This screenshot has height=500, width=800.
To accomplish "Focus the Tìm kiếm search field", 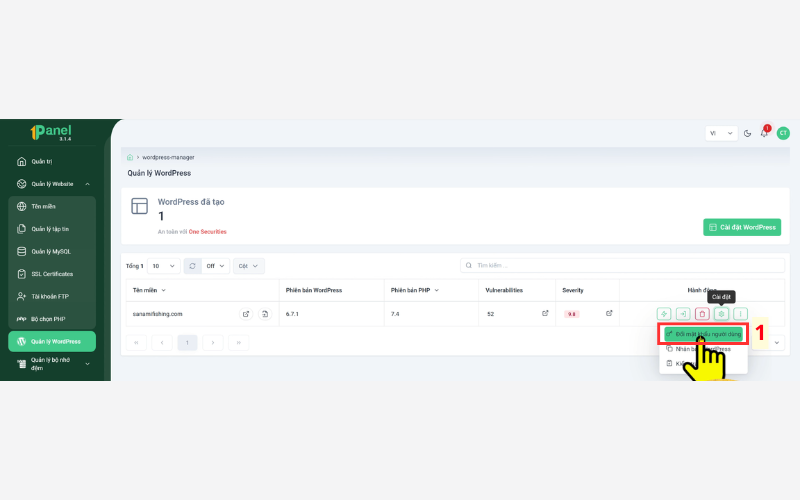I will click(622, 265).
